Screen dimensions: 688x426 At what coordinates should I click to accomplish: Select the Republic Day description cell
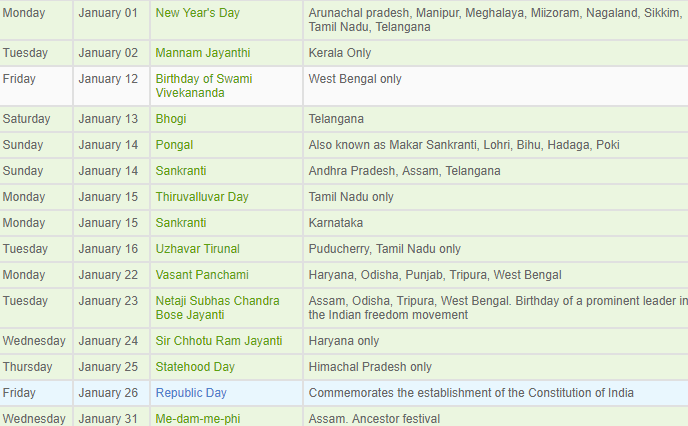496,393
